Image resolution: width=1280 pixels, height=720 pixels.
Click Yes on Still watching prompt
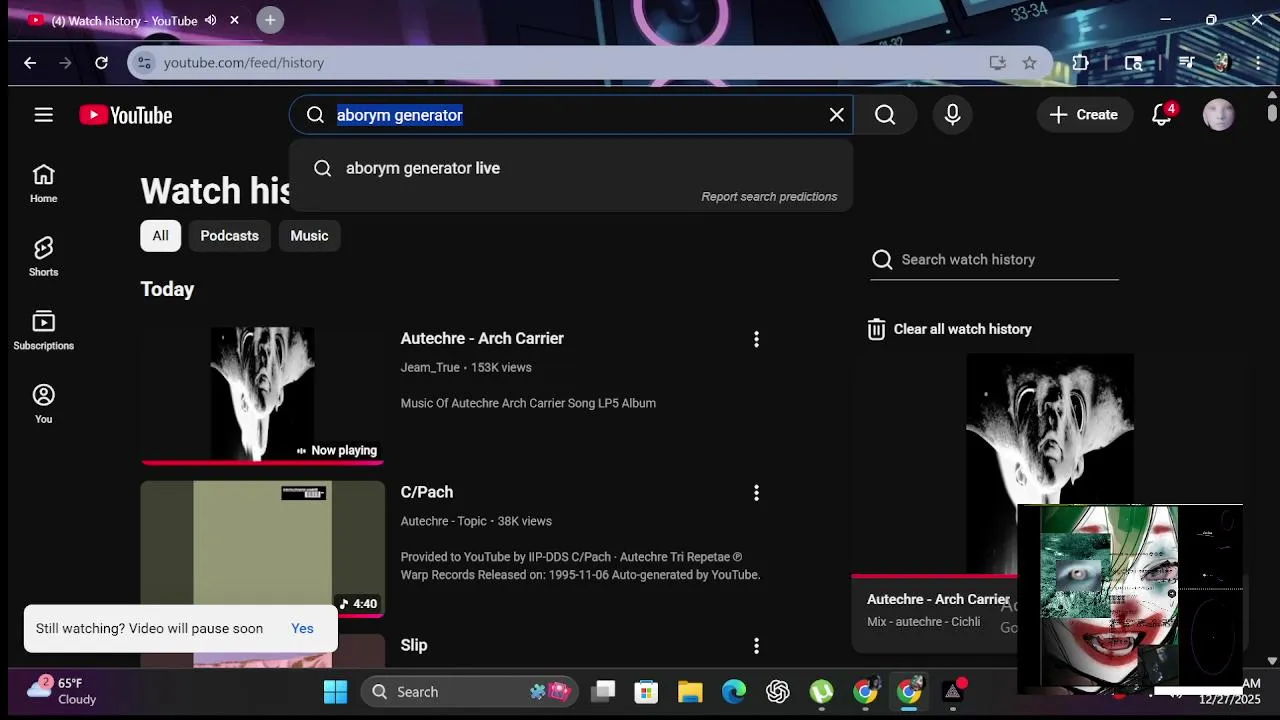tap(302, 628)
